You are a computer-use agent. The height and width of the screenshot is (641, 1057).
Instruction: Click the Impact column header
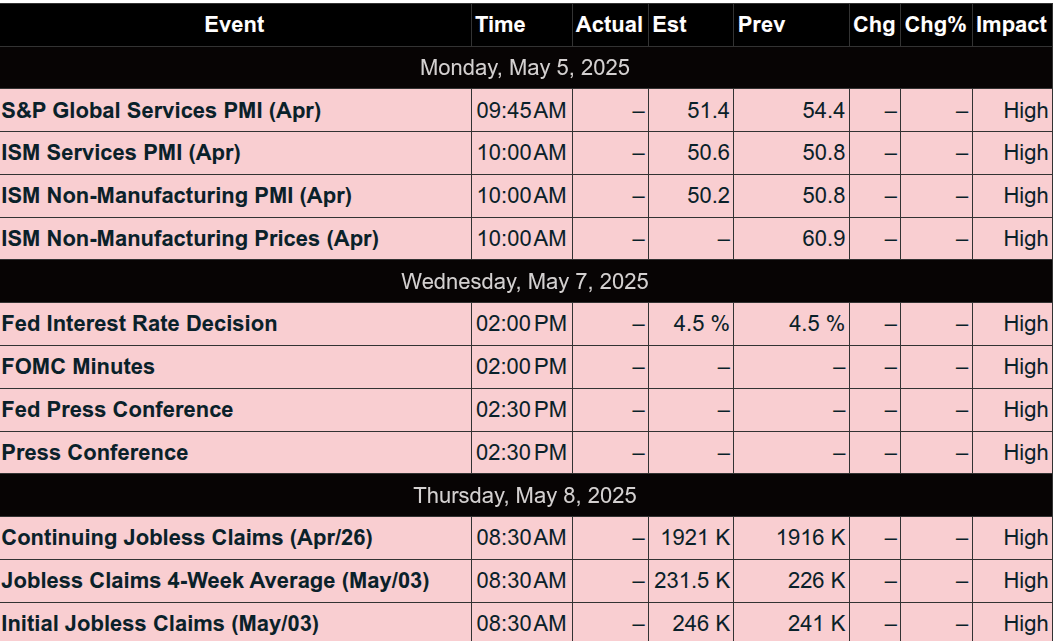click(x=1012, y=25)
